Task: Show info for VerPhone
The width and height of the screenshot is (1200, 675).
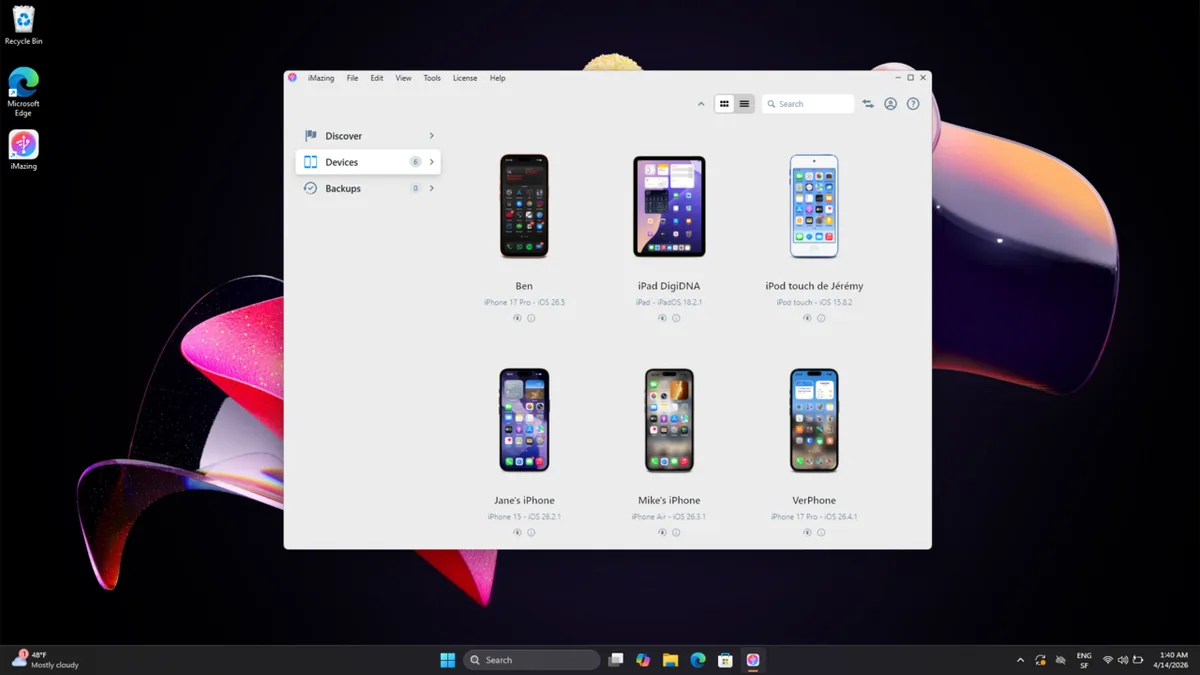Action: 821,532
